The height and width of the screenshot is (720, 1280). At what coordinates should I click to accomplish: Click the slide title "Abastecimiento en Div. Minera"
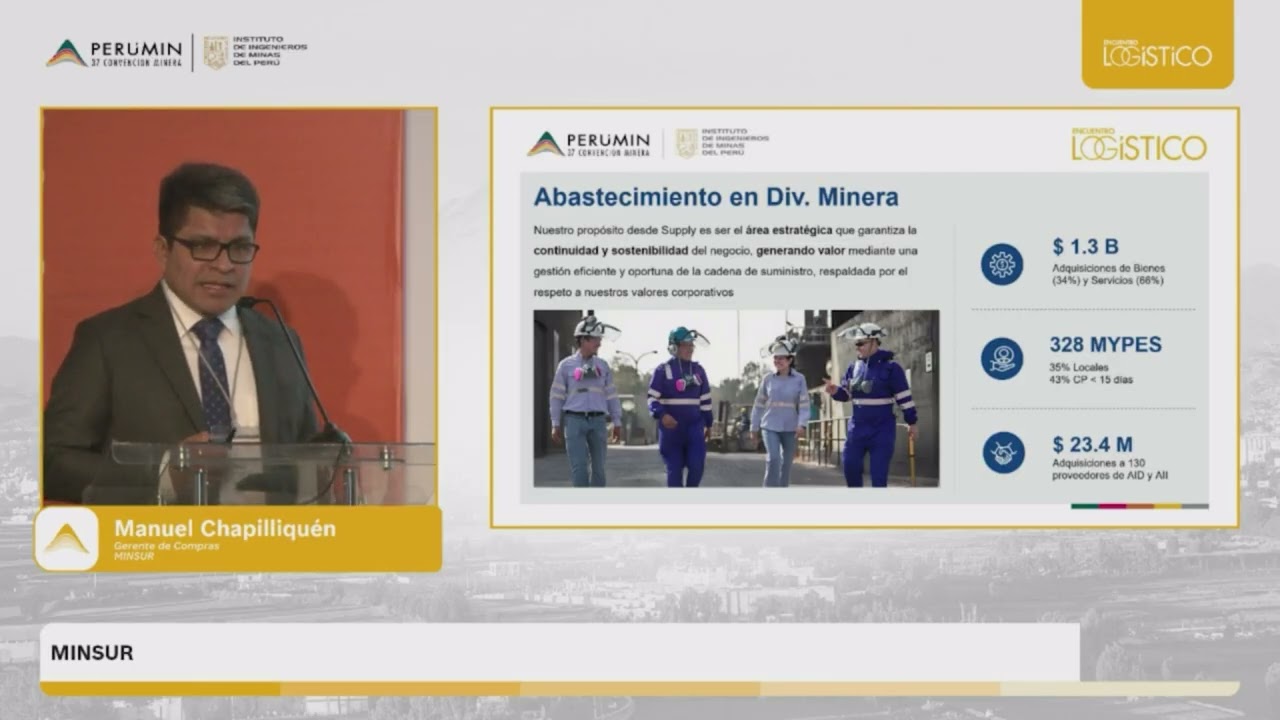point(716,197)
